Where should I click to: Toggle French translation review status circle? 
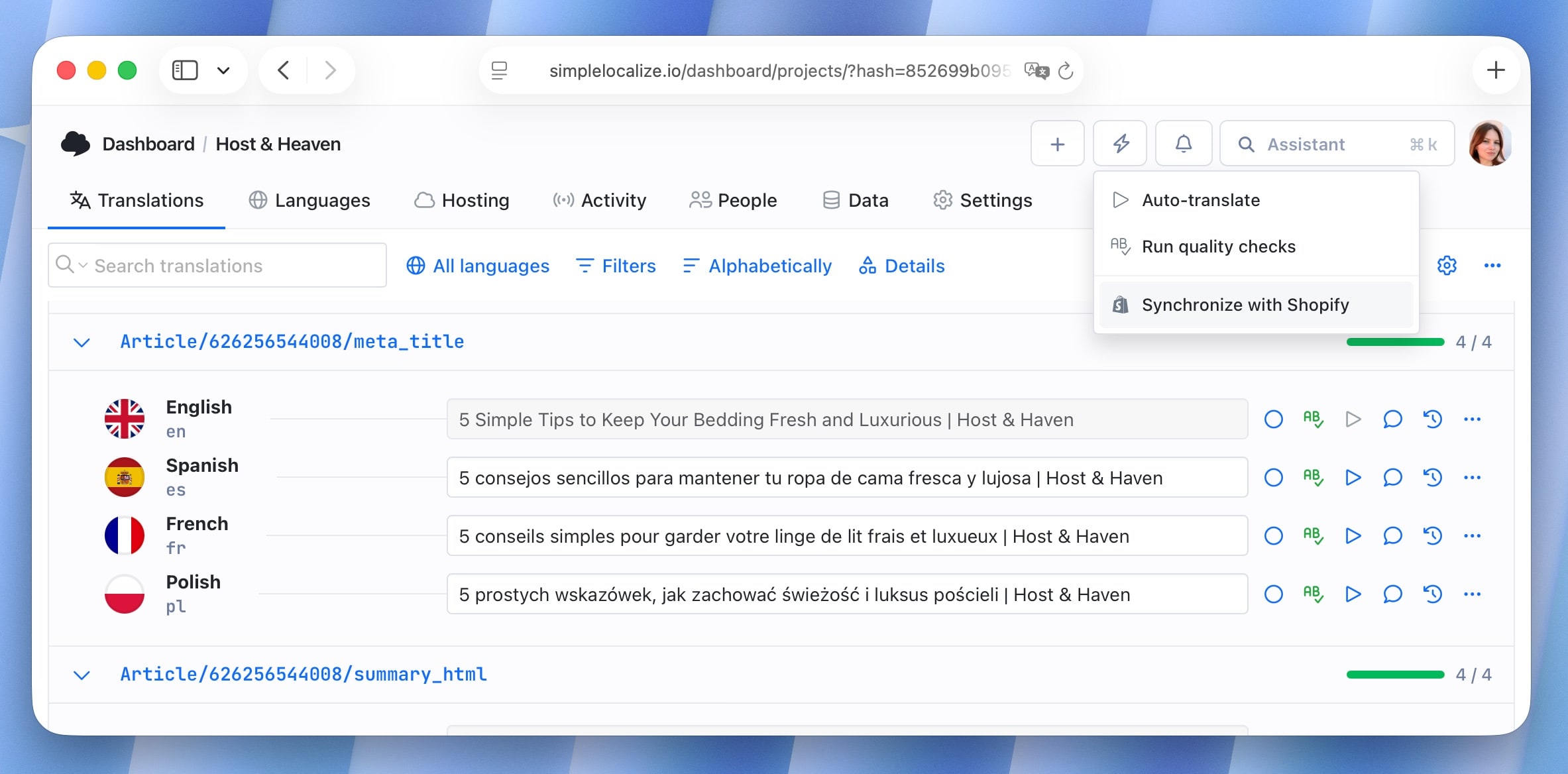pos(1273,536)
